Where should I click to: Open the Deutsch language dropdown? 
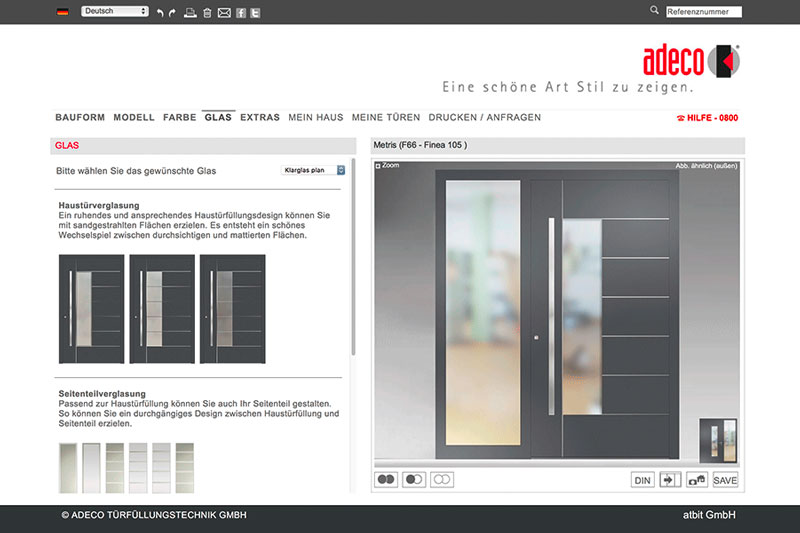click(114, 11)
